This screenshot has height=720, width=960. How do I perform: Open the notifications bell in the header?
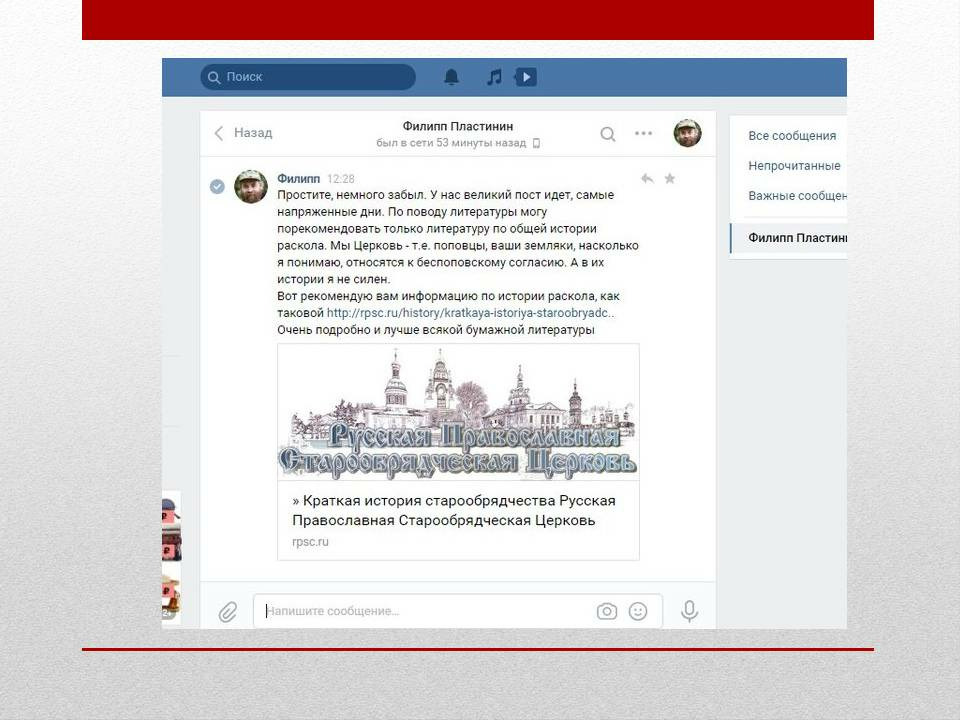point(452,77)
